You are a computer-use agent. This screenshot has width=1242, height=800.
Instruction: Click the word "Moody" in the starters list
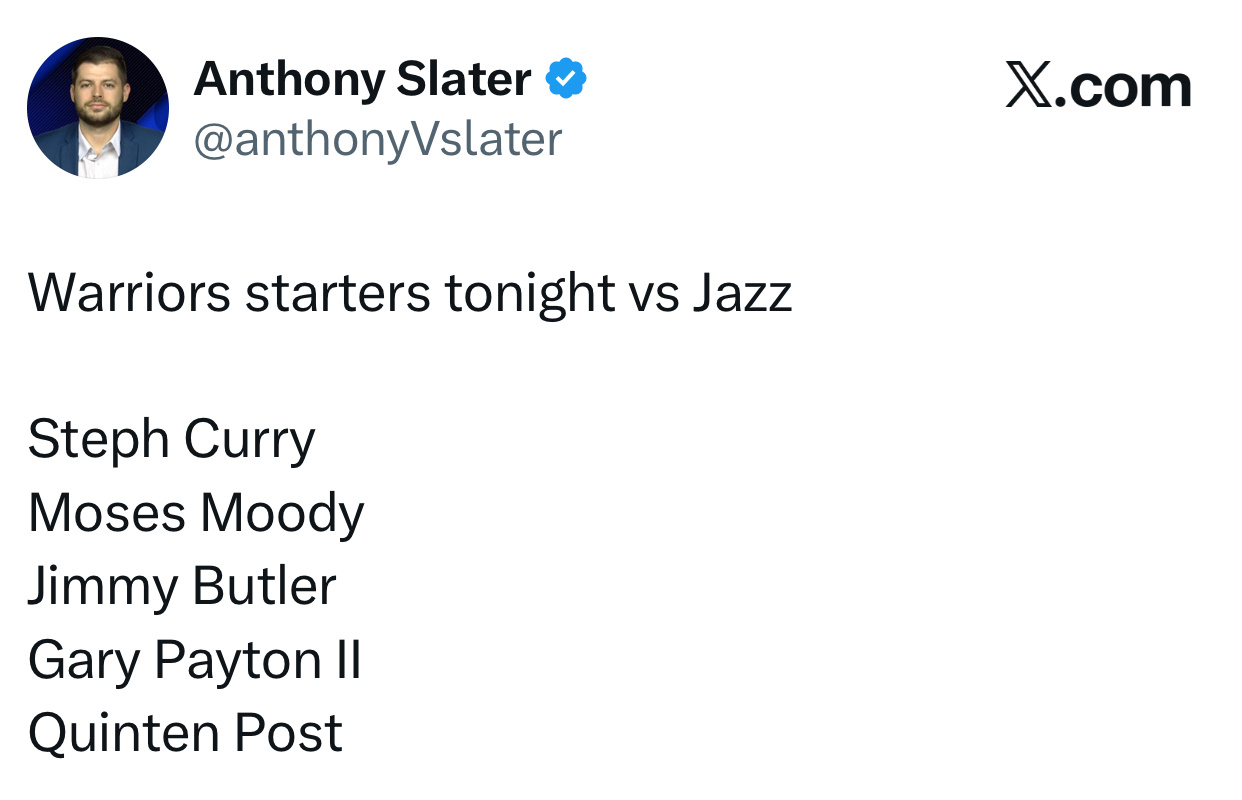tap(282, 513)
